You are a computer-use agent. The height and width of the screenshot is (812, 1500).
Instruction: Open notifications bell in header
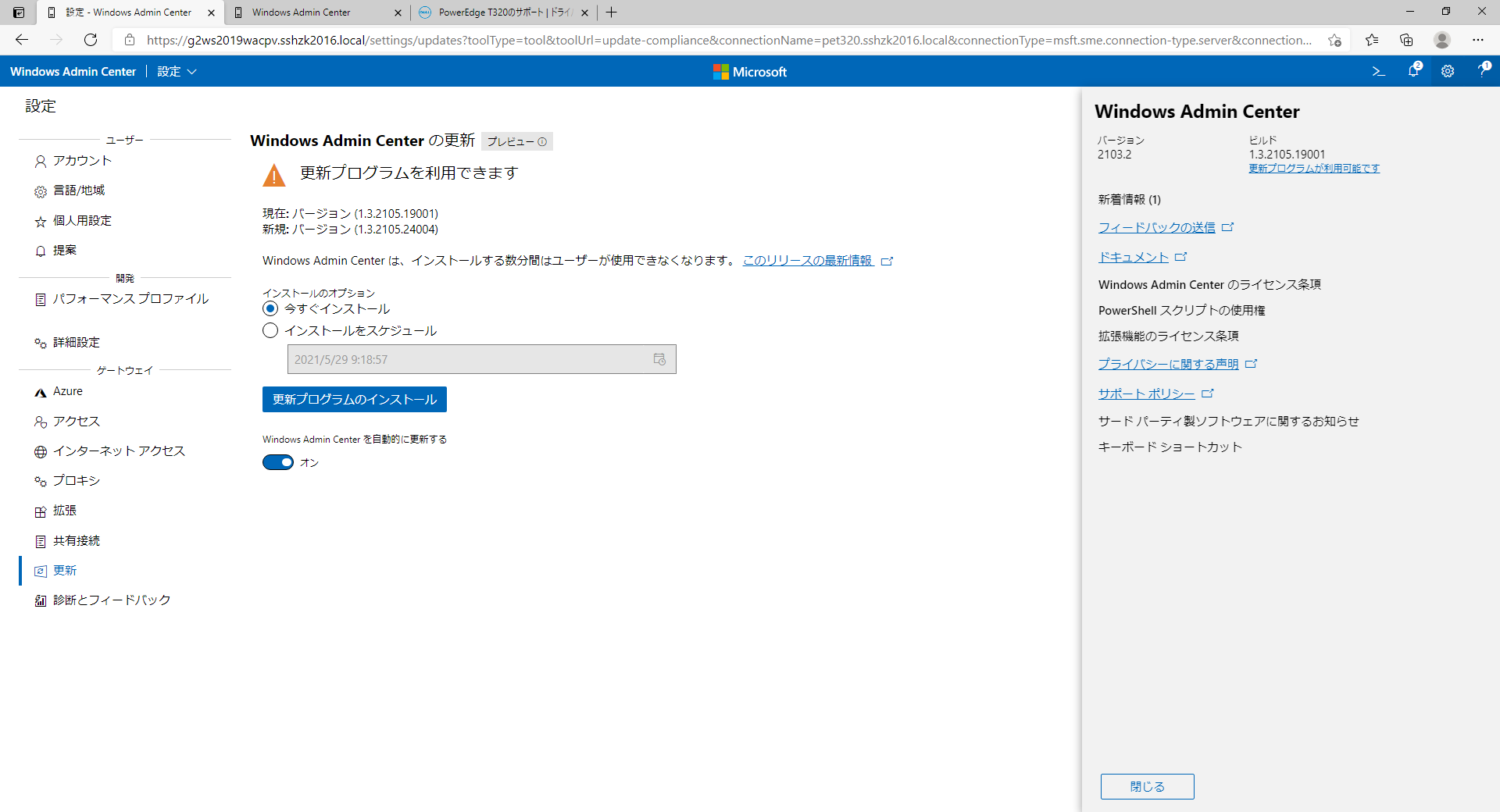pos(1414,71)
